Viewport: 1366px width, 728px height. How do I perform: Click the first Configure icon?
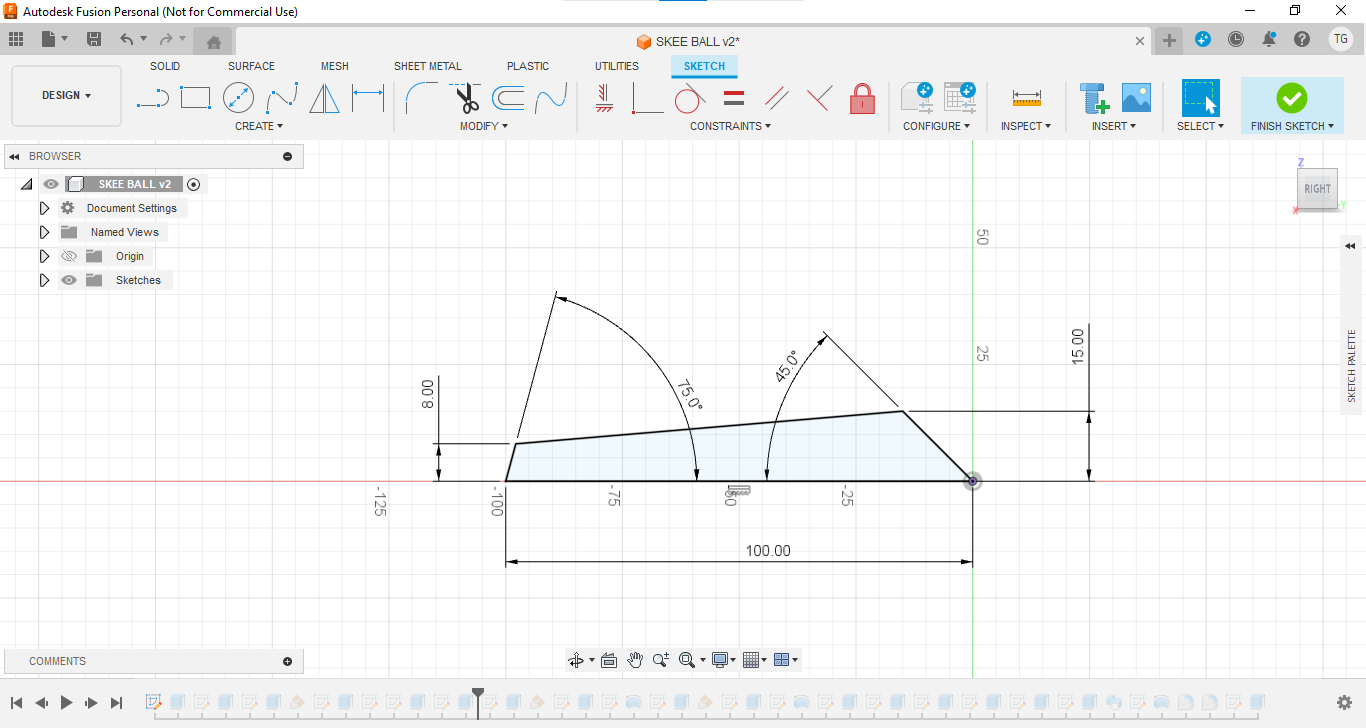point(916,98)
